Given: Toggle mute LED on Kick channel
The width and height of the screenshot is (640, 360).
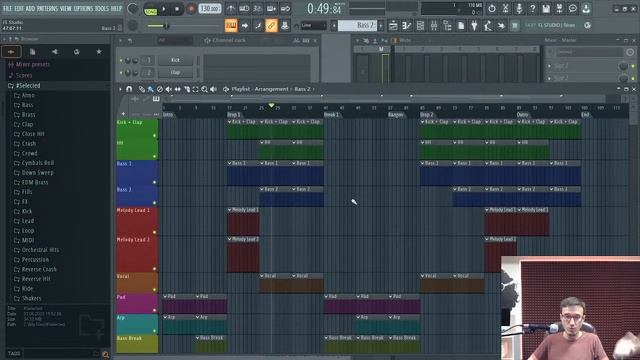Looking at the screenshot, I should pos(121,60).
